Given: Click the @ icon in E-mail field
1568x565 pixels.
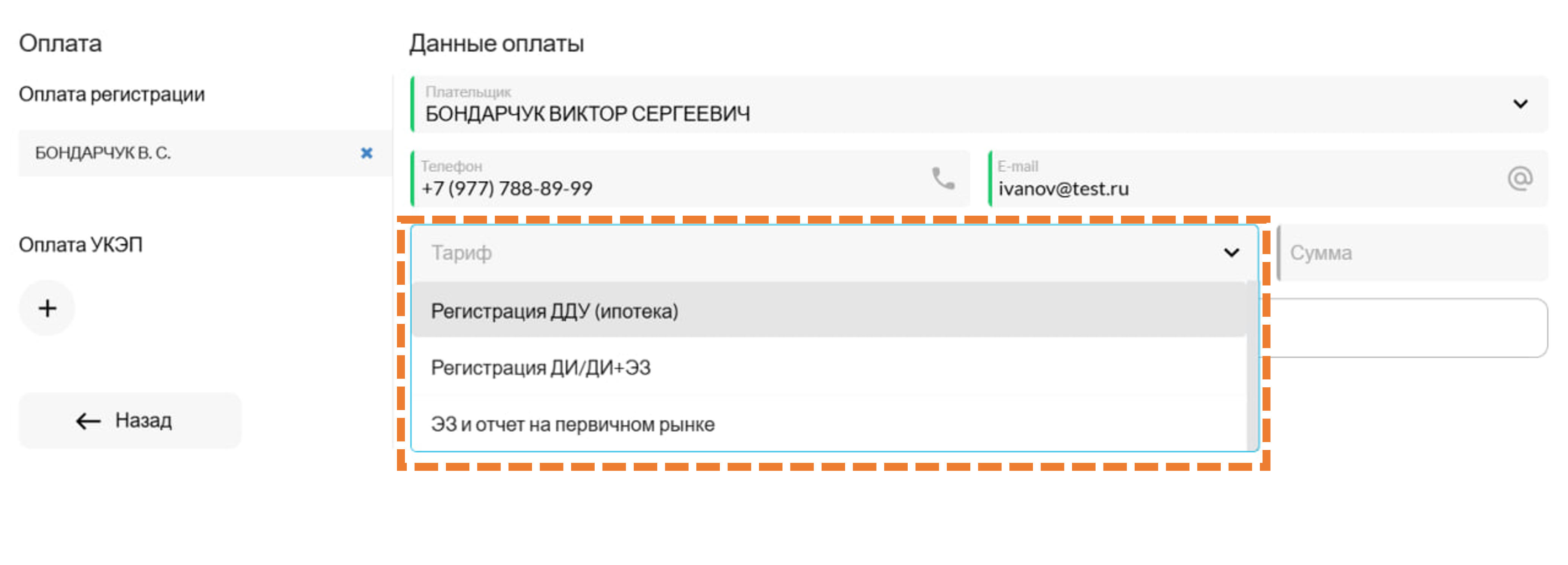Looking at the screenshot, I should click(x=1519, y=178).
